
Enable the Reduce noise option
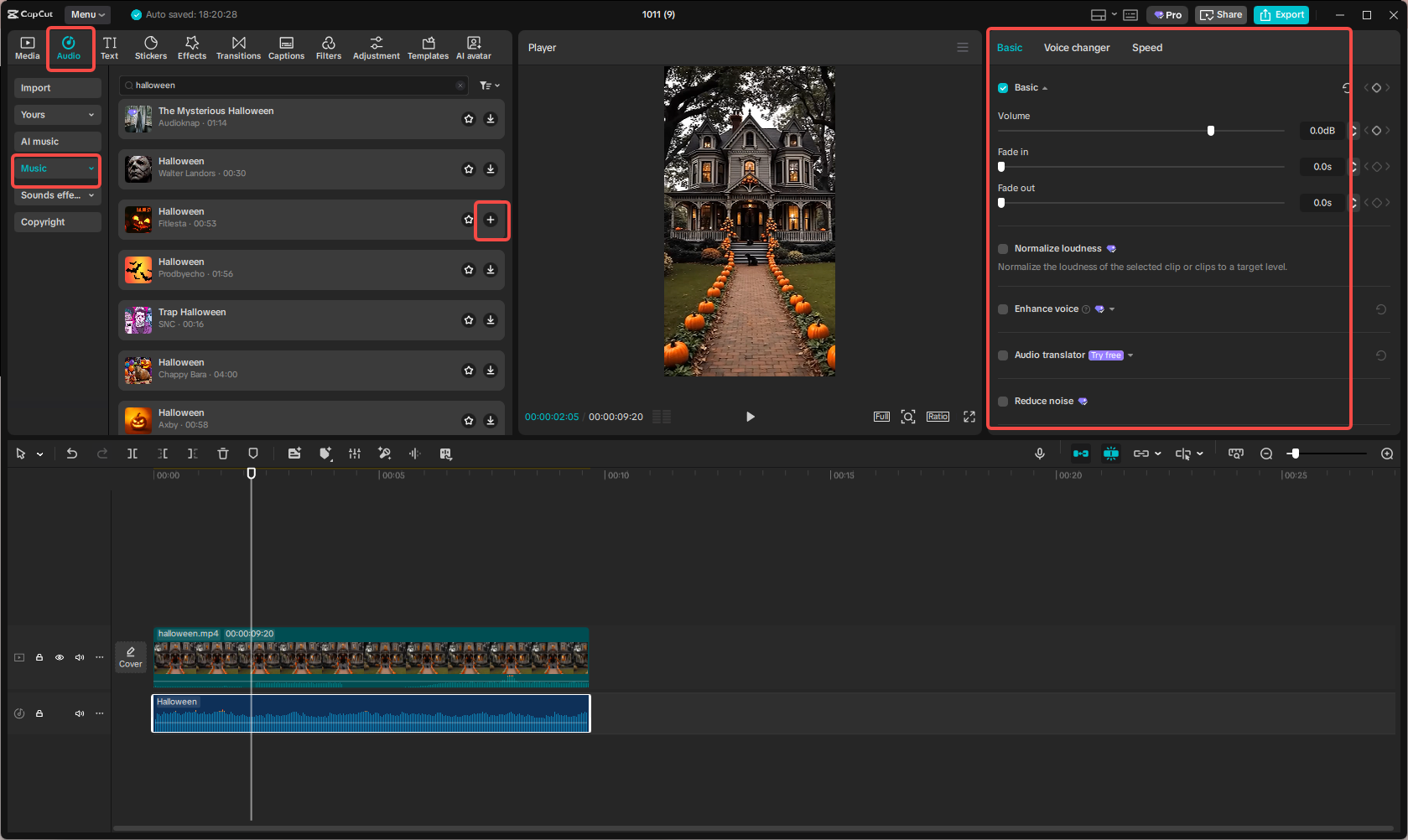[1003, 401]
